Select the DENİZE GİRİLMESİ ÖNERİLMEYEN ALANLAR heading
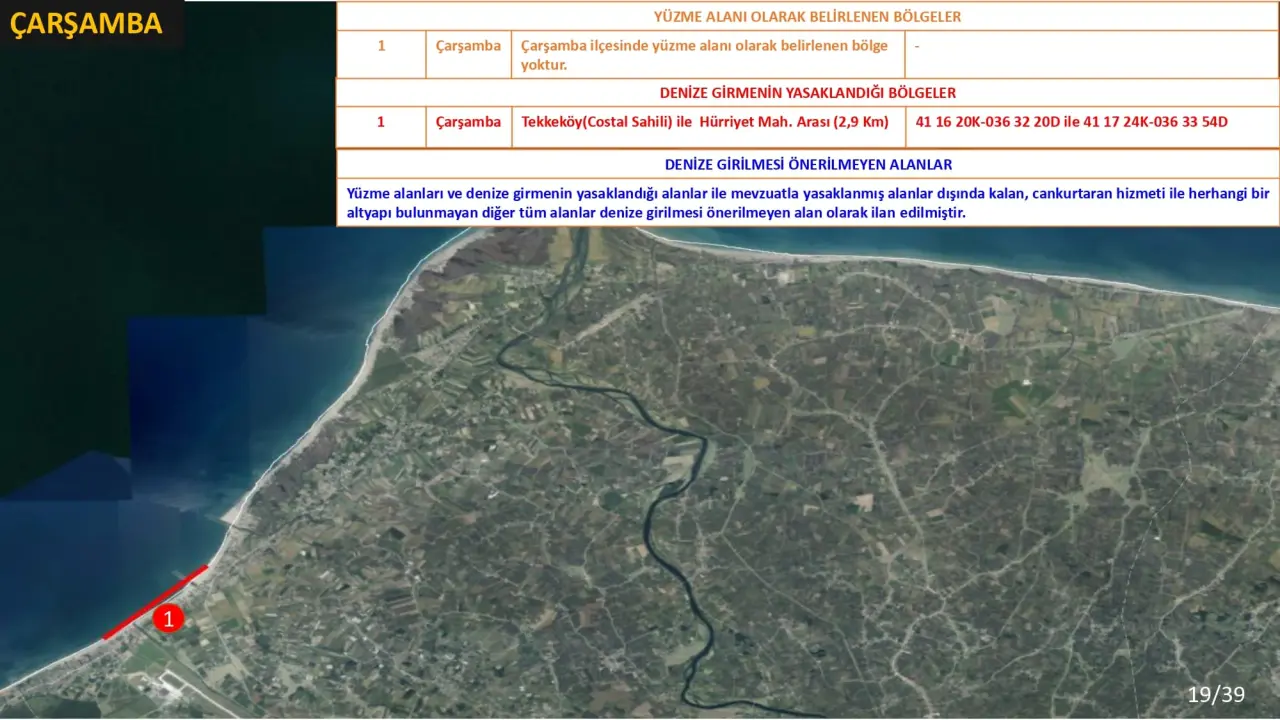This screenshot has height=720, width=1280. 807,164
